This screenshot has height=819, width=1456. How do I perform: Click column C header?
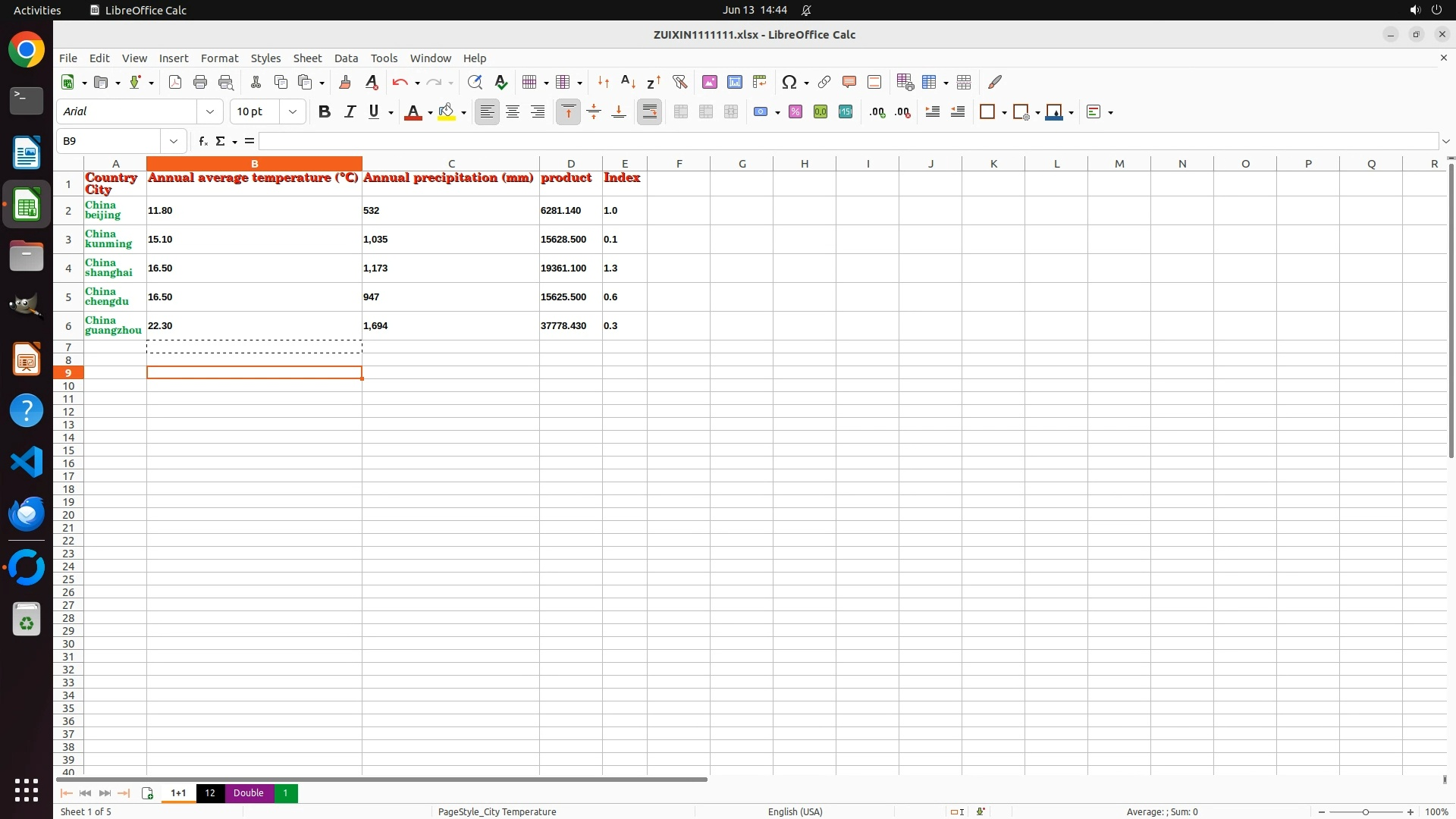[x=450, y=164]
